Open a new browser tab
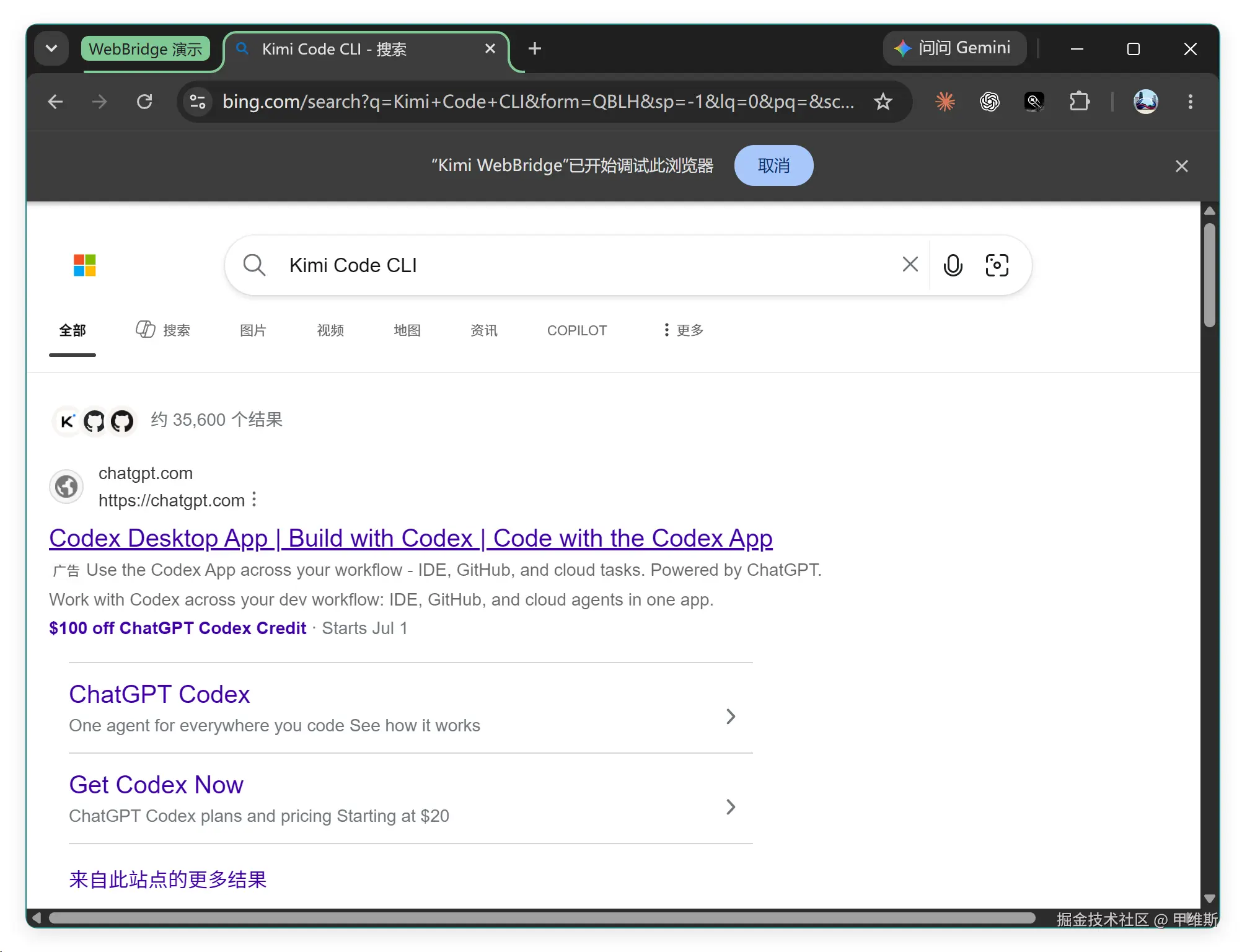This screenshot has width=1242, height=952. click(535, 48)
